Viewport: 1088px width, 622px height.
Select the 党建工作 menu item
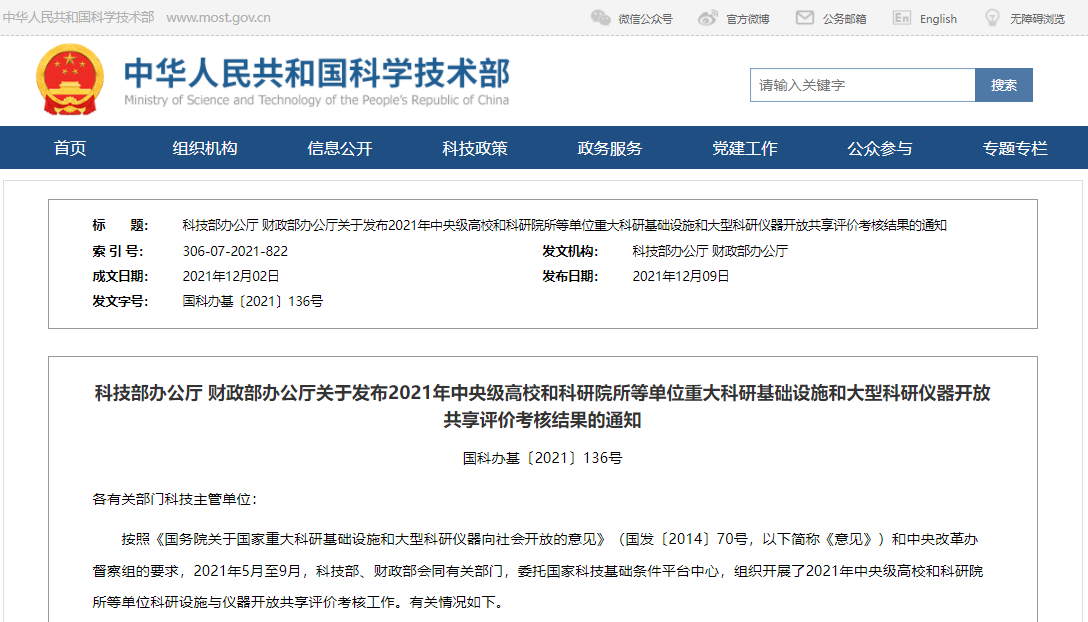745,148
